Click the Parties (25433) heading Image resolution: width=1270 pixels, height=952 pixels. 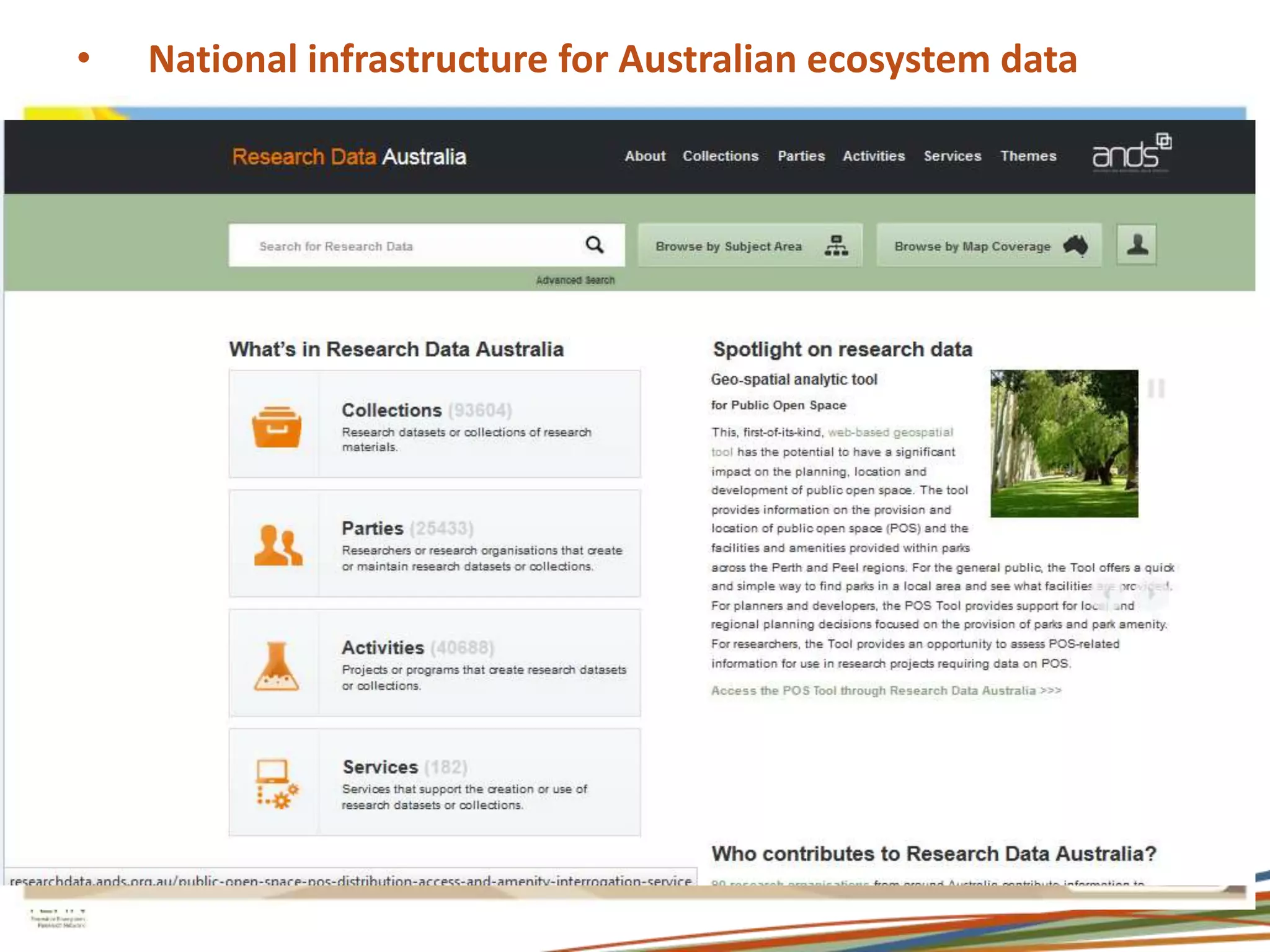(x=407, y=529)
